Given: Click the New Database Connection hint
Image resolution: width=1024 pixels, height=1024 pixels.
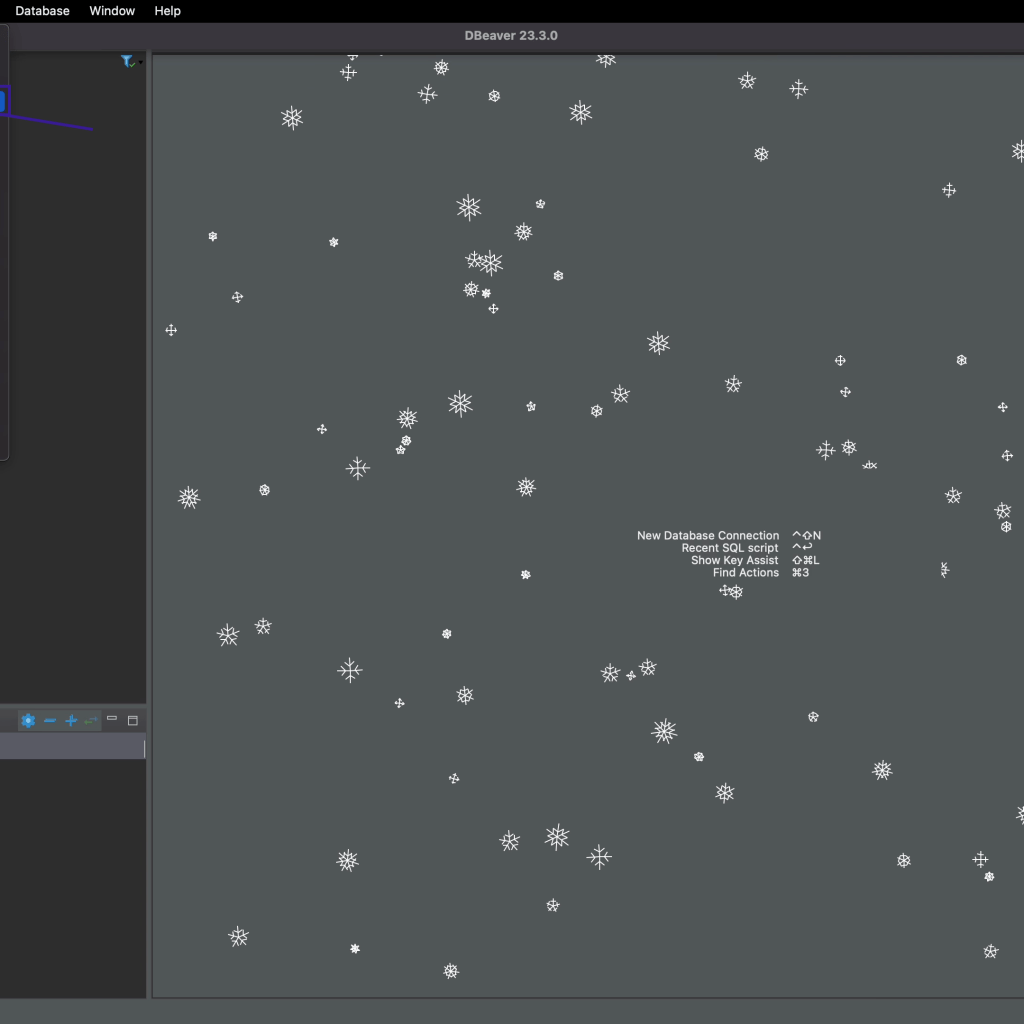Looking at the screenshot, I should click(708, 536).
